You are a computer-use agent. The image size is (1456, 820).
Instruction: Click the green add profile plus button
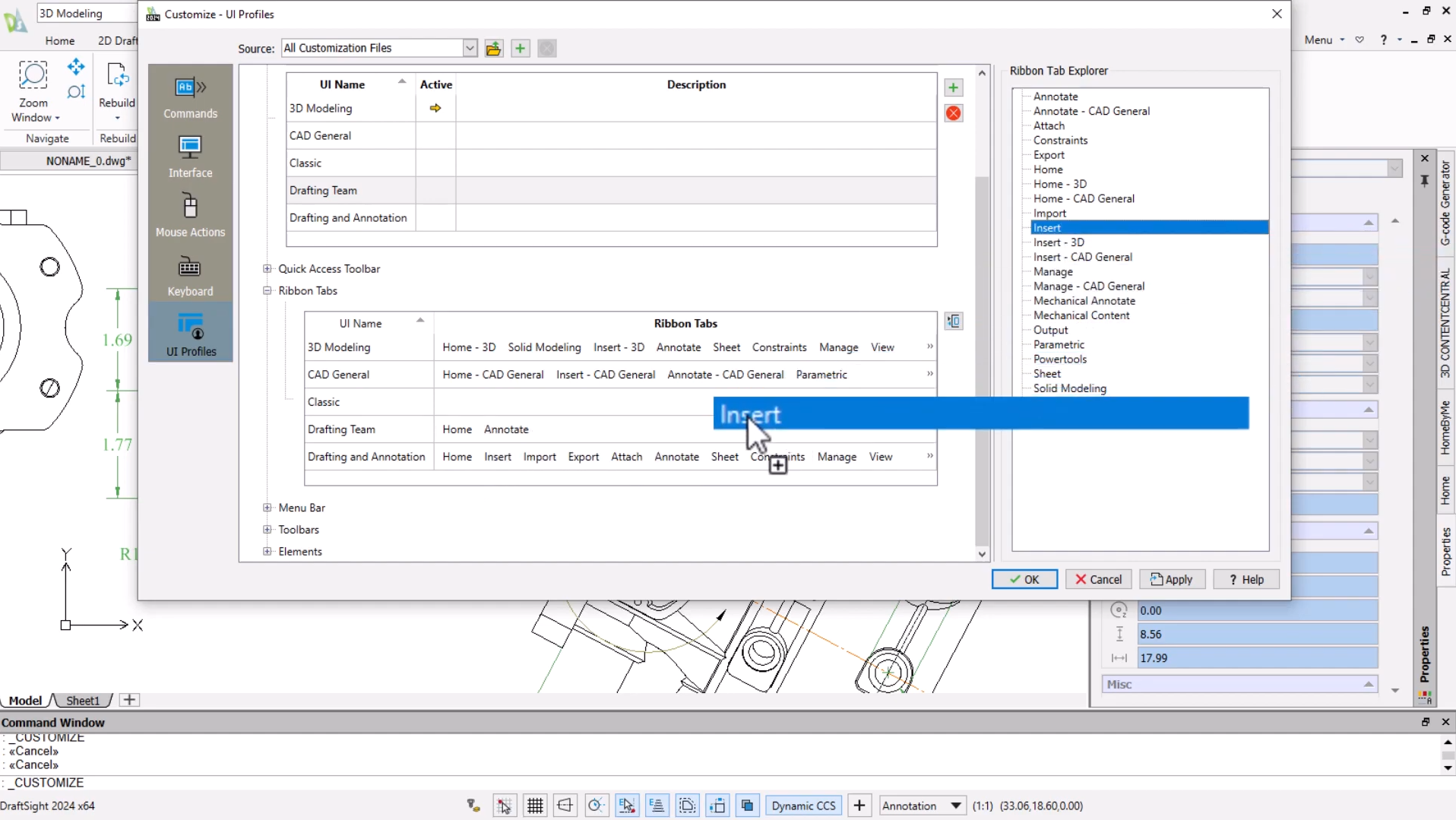point(953,87)
